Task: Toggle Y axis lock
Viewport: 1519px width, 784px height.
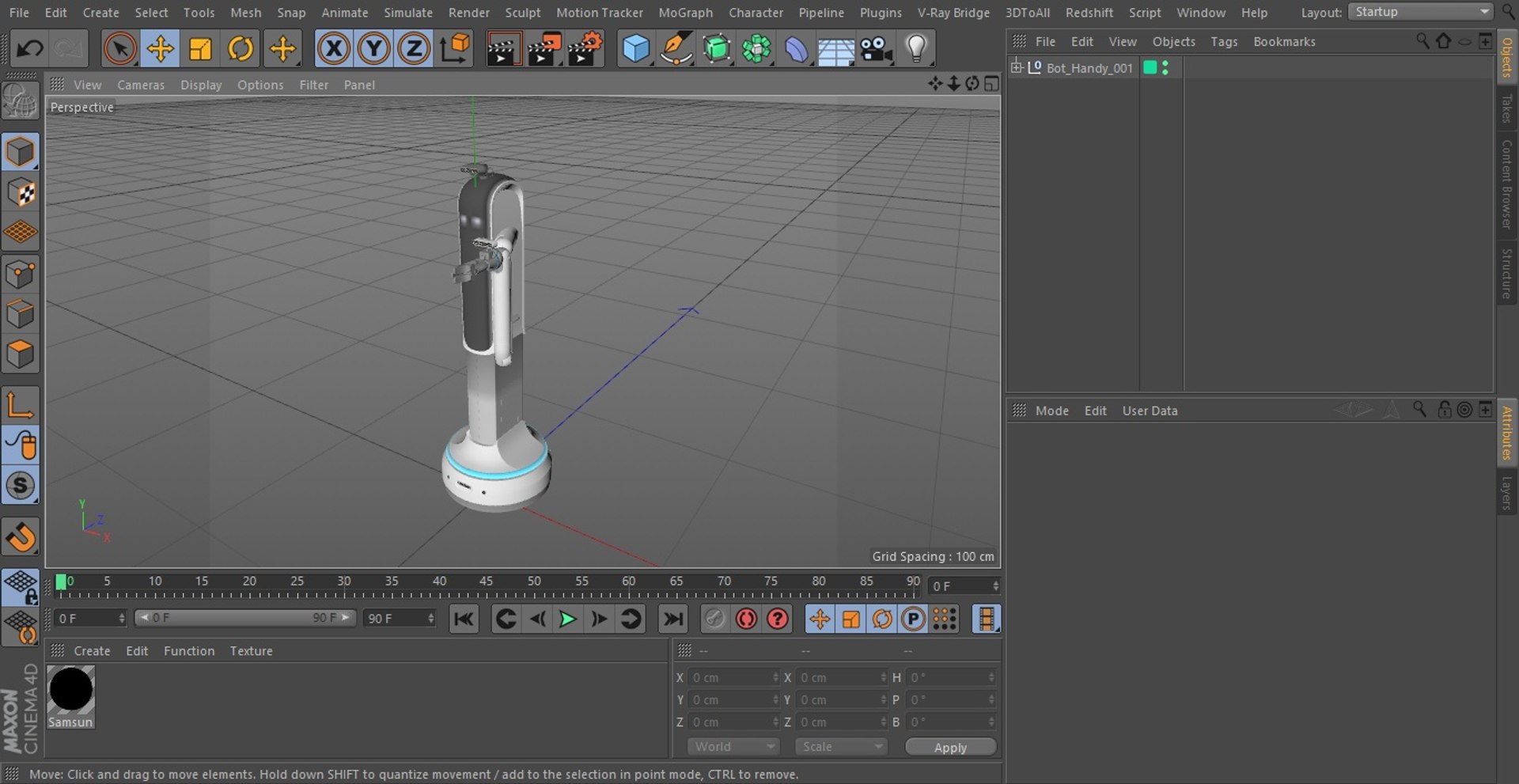Action: [373, 49]
